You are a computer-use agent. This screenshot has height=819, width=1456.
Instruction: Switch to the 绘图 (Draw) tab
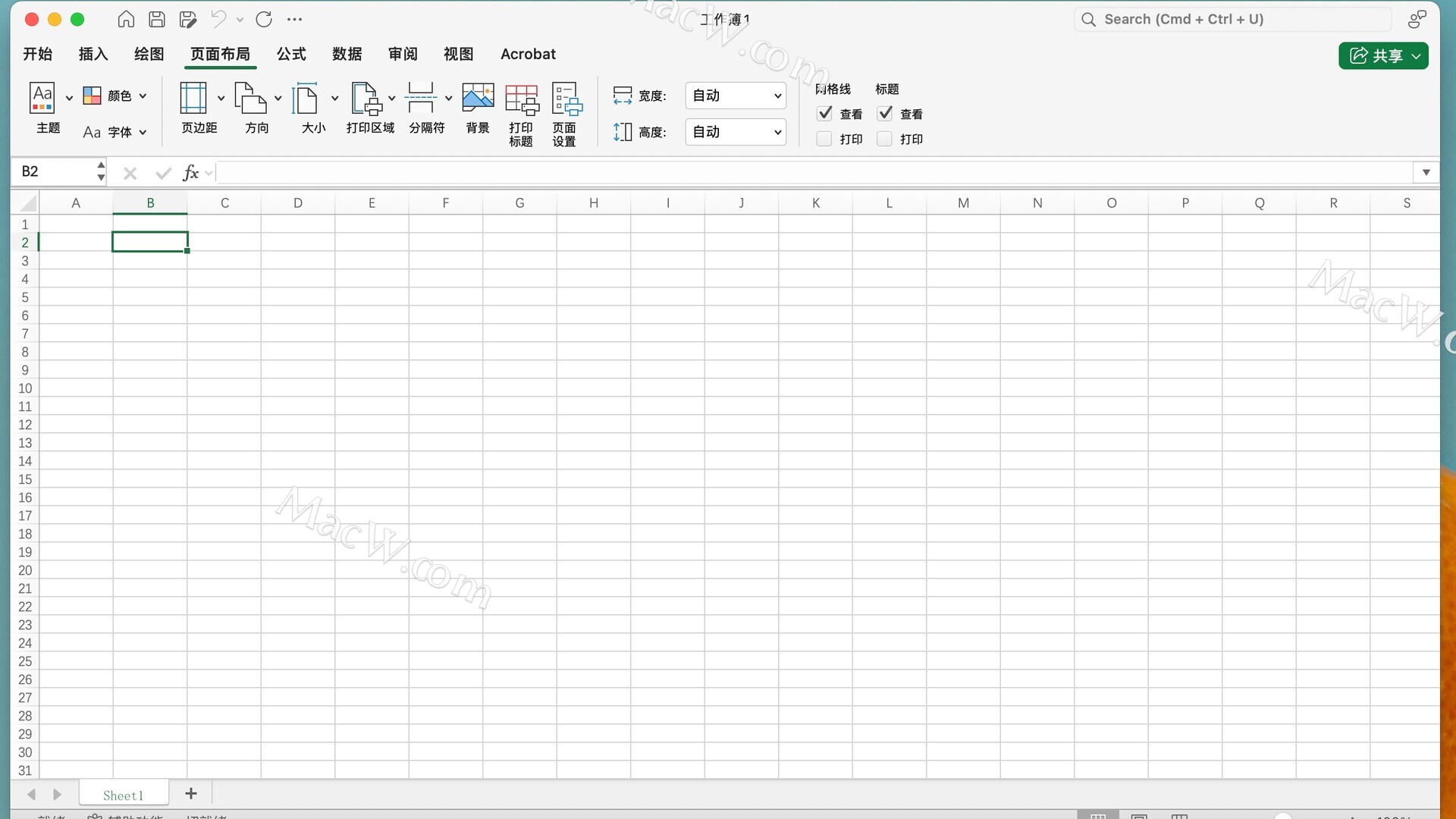pyautogui.click(x=149, y=54)
